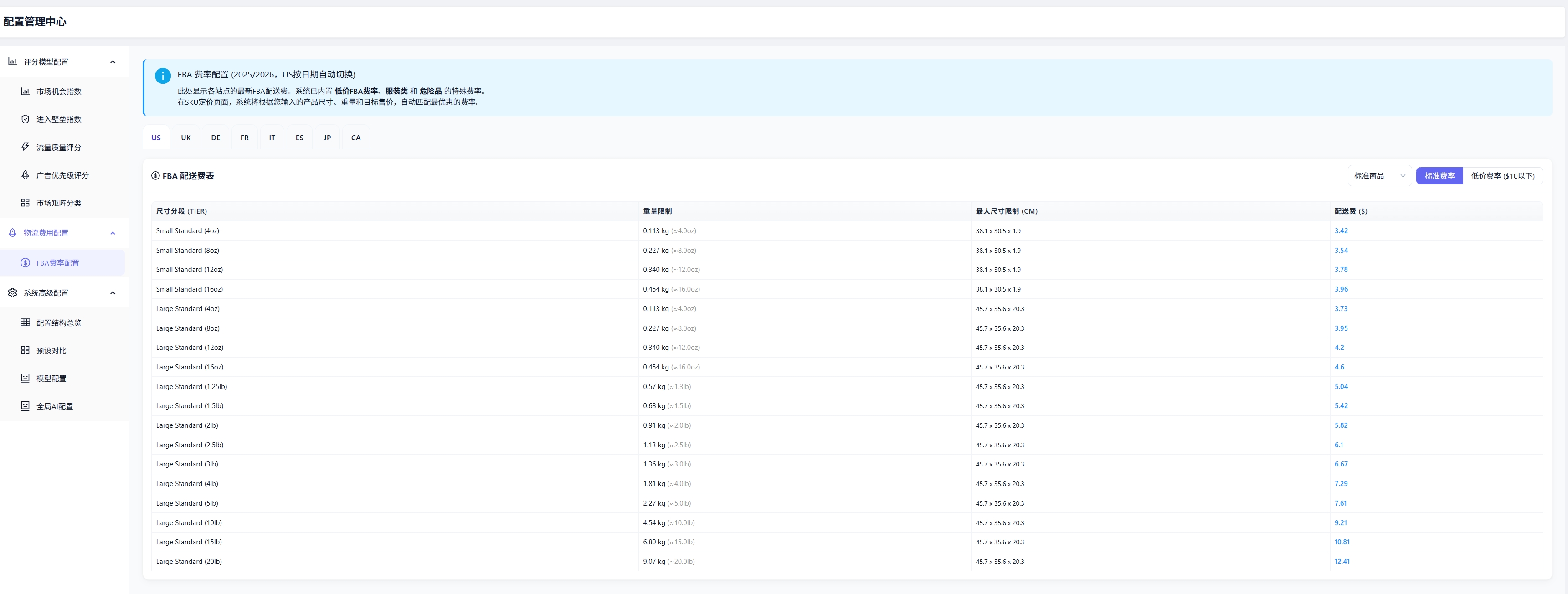Click the icon beside 全局AI配置

[25, 406]
